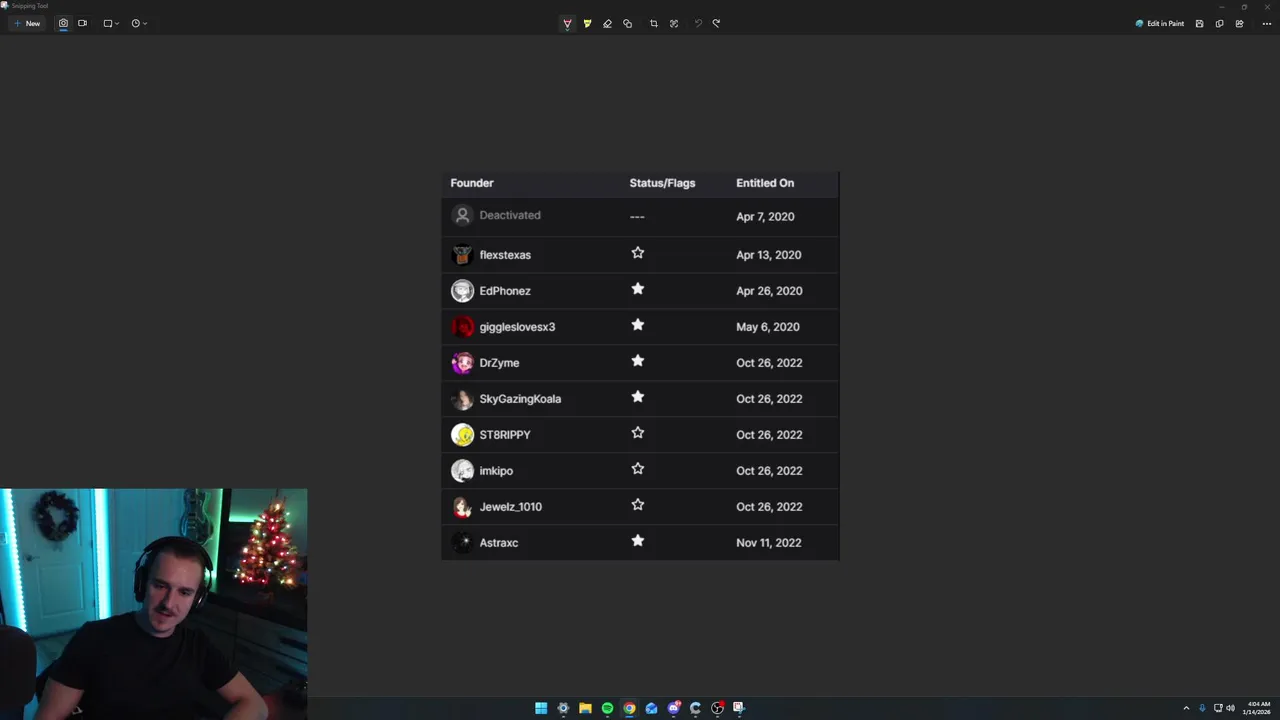Start a new snip with New button
Image resolution: width=1280 pixels, height=720 pixels.
[27, 23]
